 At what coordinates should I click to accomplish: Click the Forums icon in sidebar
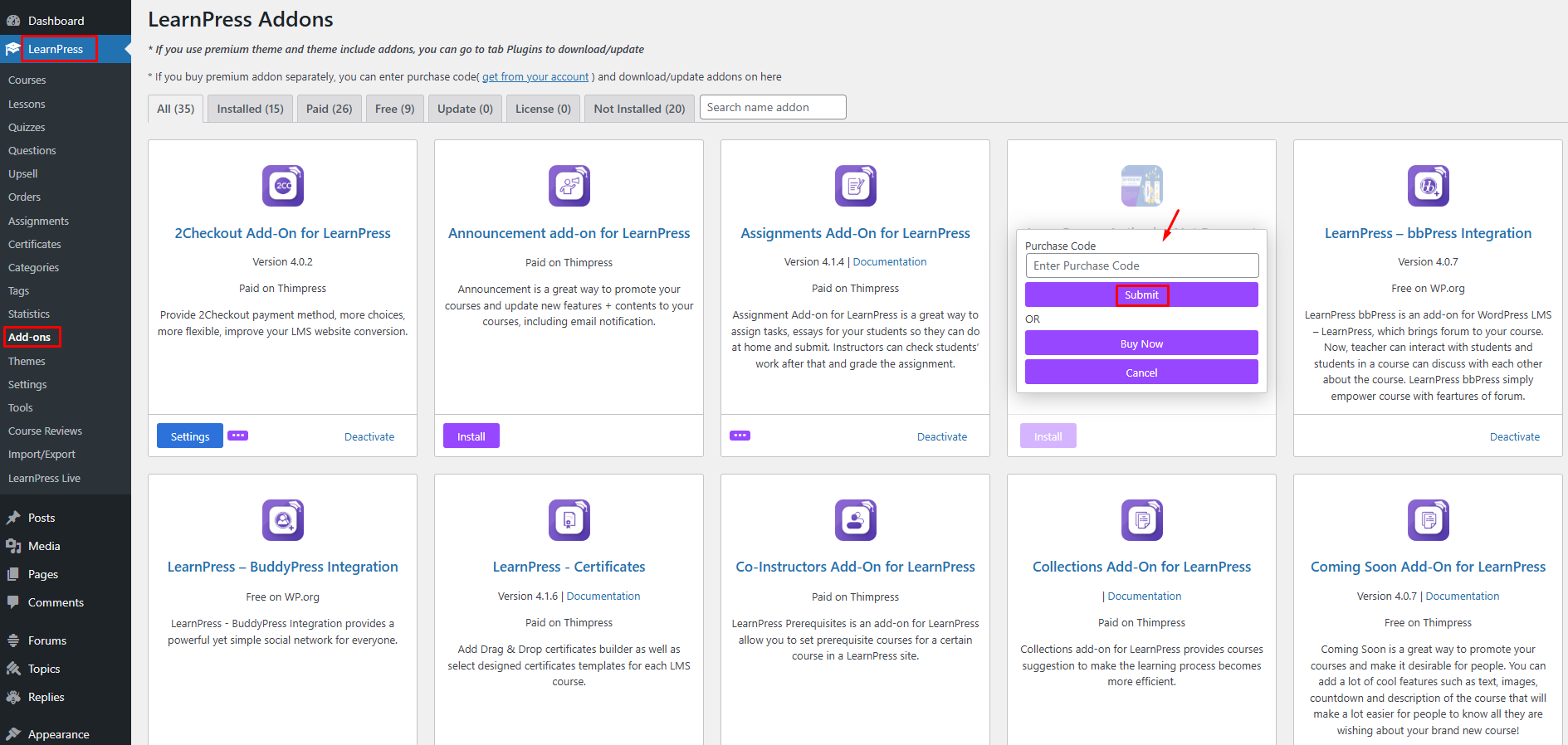point(13,640)
